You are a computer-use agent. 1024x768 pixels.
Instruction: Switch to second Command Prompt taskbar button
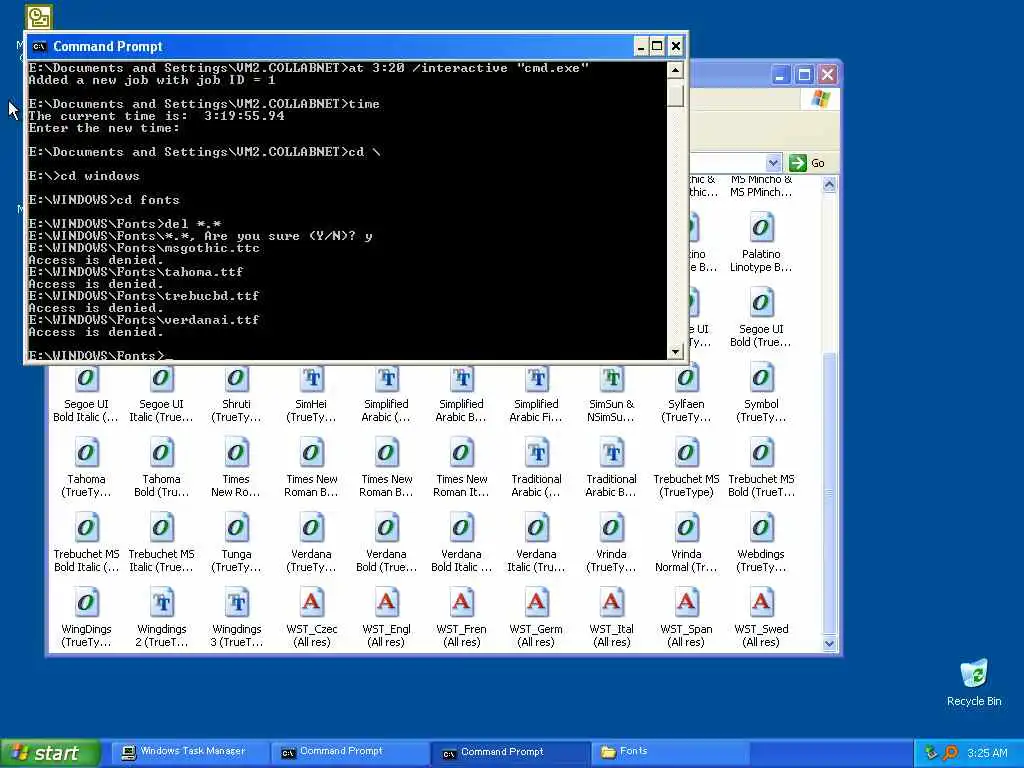point(509,752)
